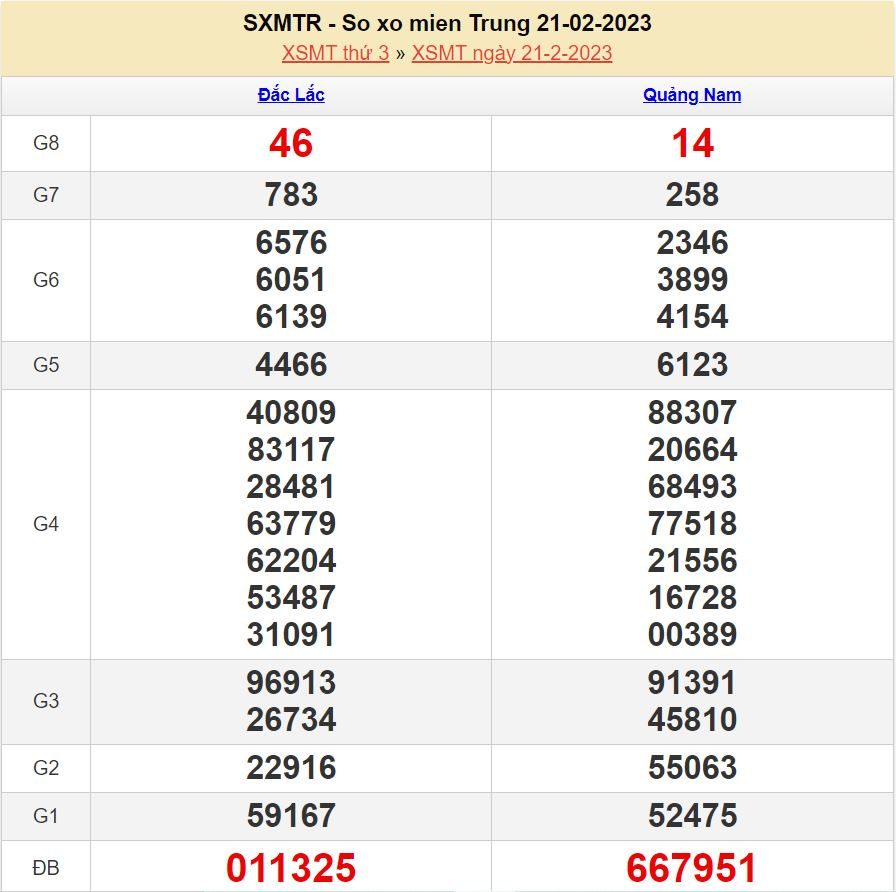Select the G3 row label
The height and width of the screenshot is (892, 896).
46,701
